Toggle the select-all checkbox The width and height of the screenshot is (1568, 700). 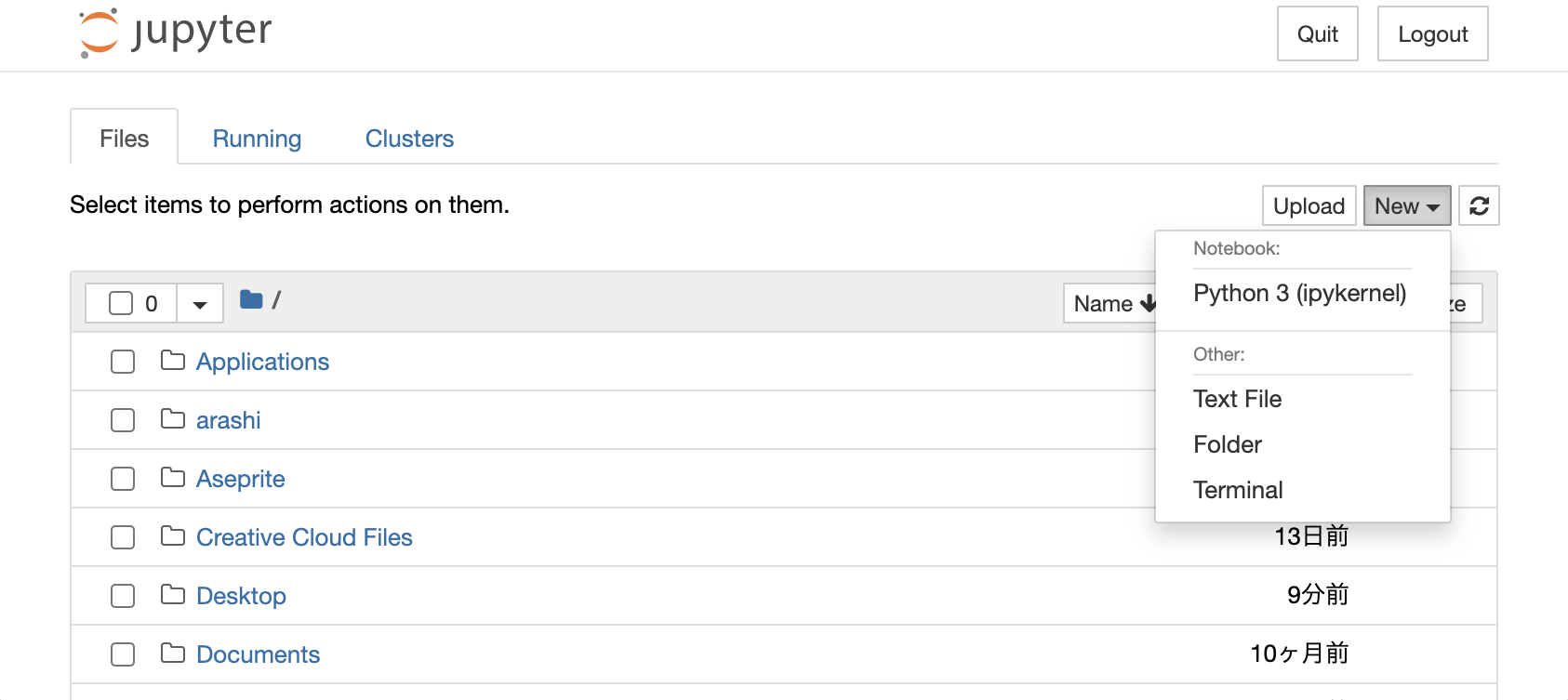121,302
